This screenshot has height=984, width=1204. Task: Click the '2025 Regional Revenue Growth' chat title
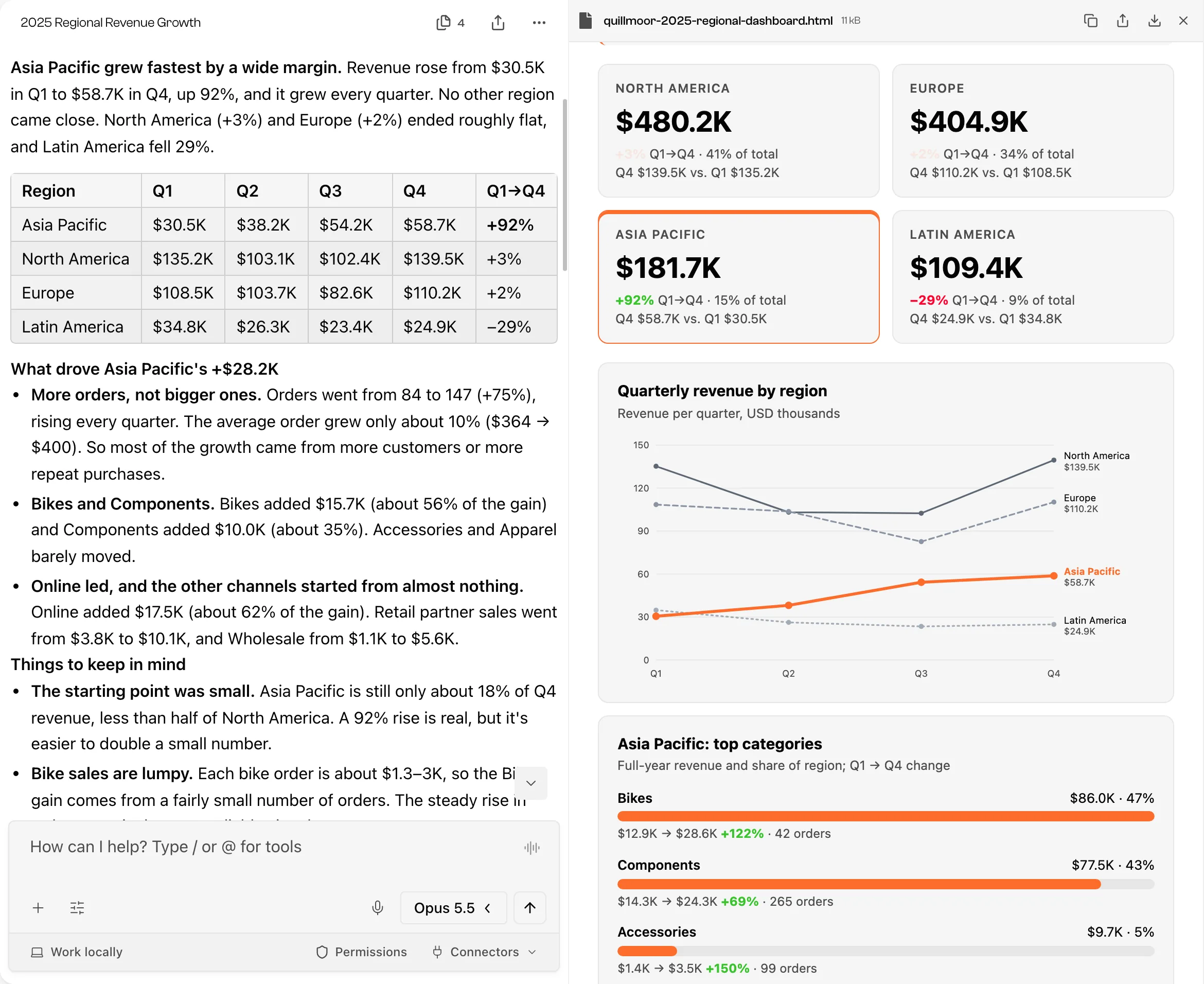pyautogui.click(x=111, y=23)
